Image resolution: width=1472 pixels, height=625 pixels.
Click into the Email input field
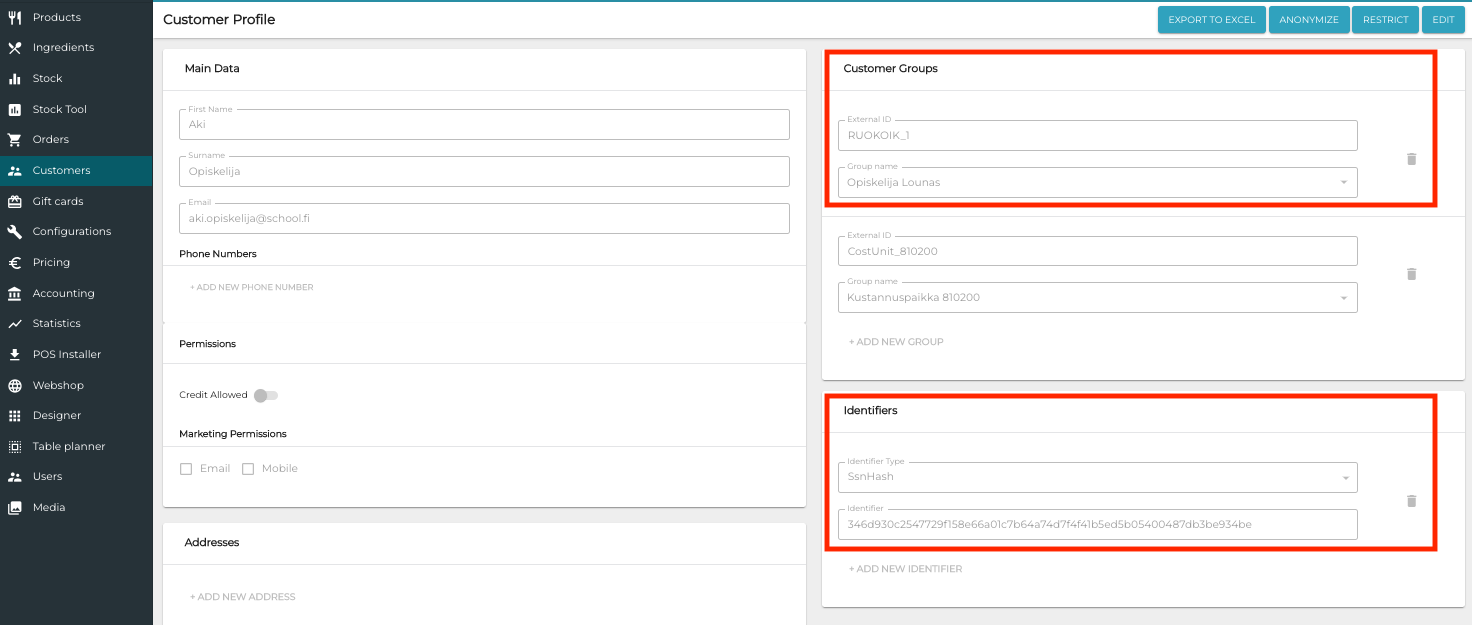[484, 218]
